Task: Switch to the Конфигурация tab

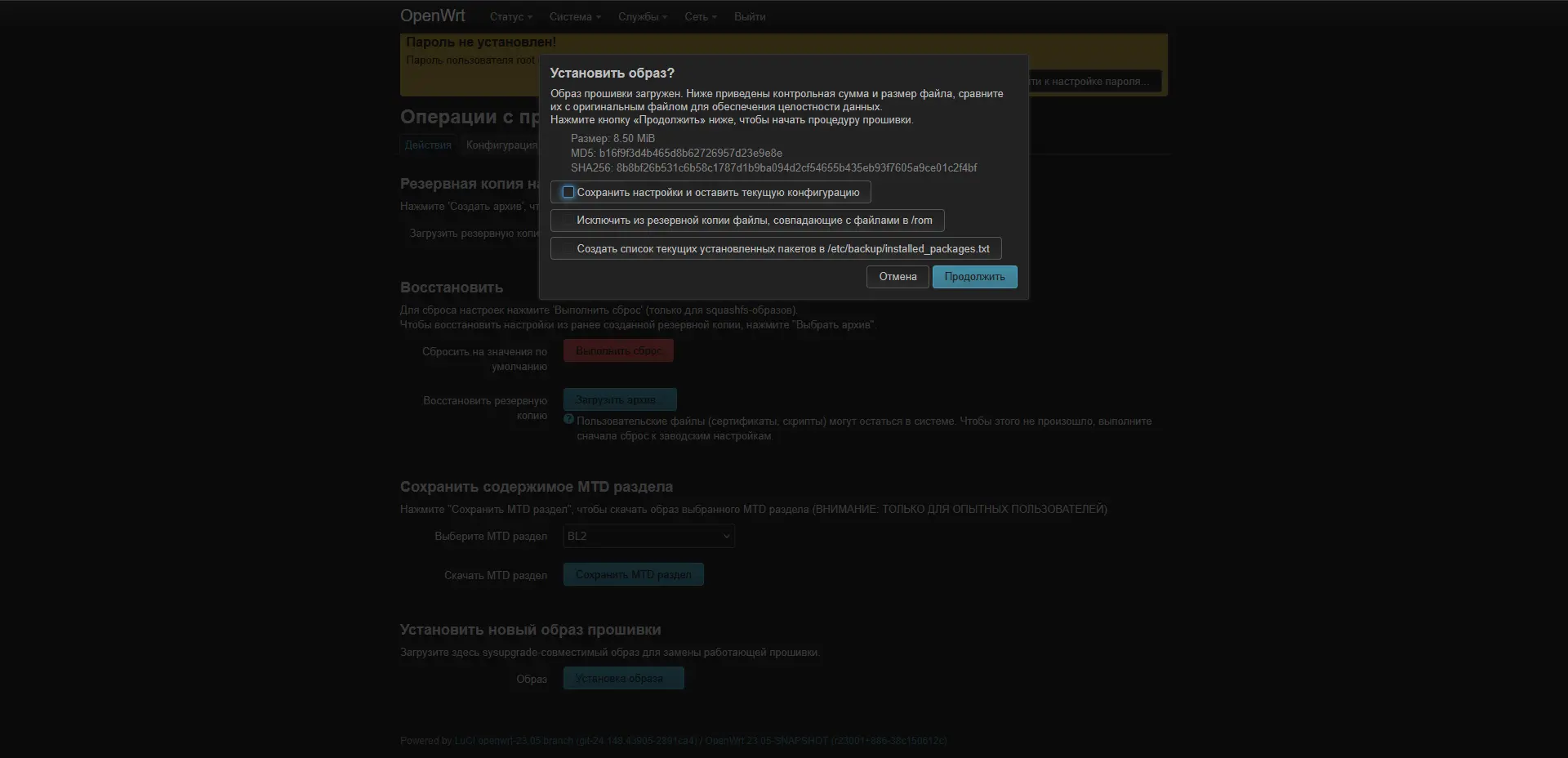Action: pyautogui.click(x=501, y=145)
